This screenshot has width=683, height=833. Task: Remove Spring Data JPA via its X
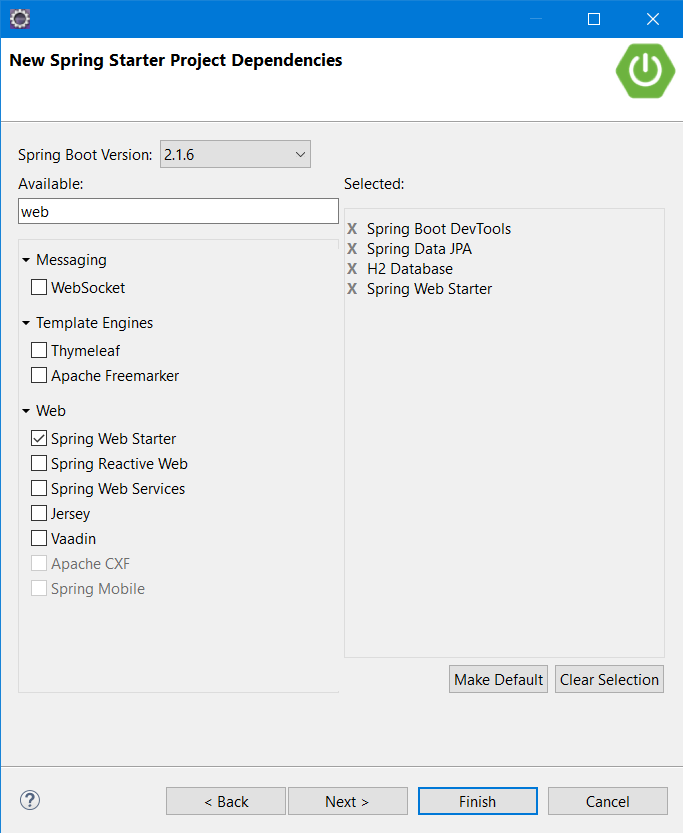pos(352,249)
